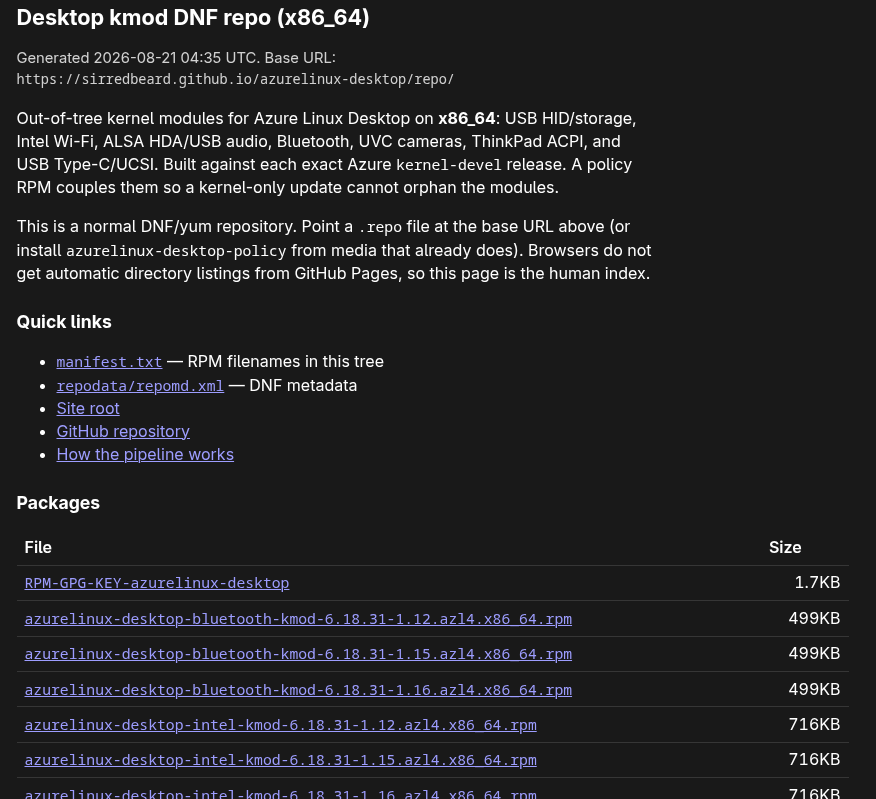Click the kernel-devel code text
Image resolution: width=876 pixels, height=799 pixels.
[x=449, y=165]
